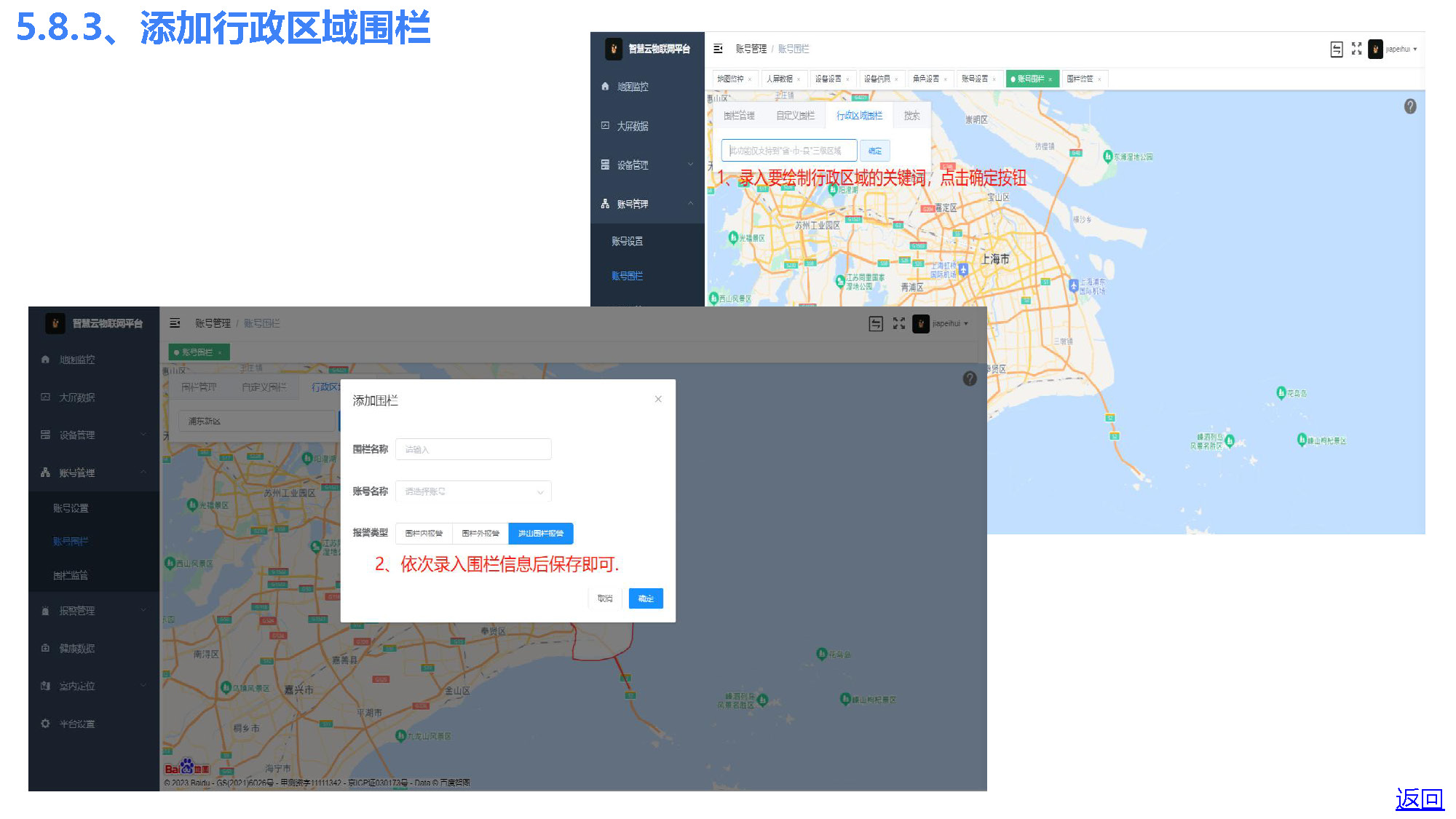Click 浦东新区 input field on lower map

258,421
